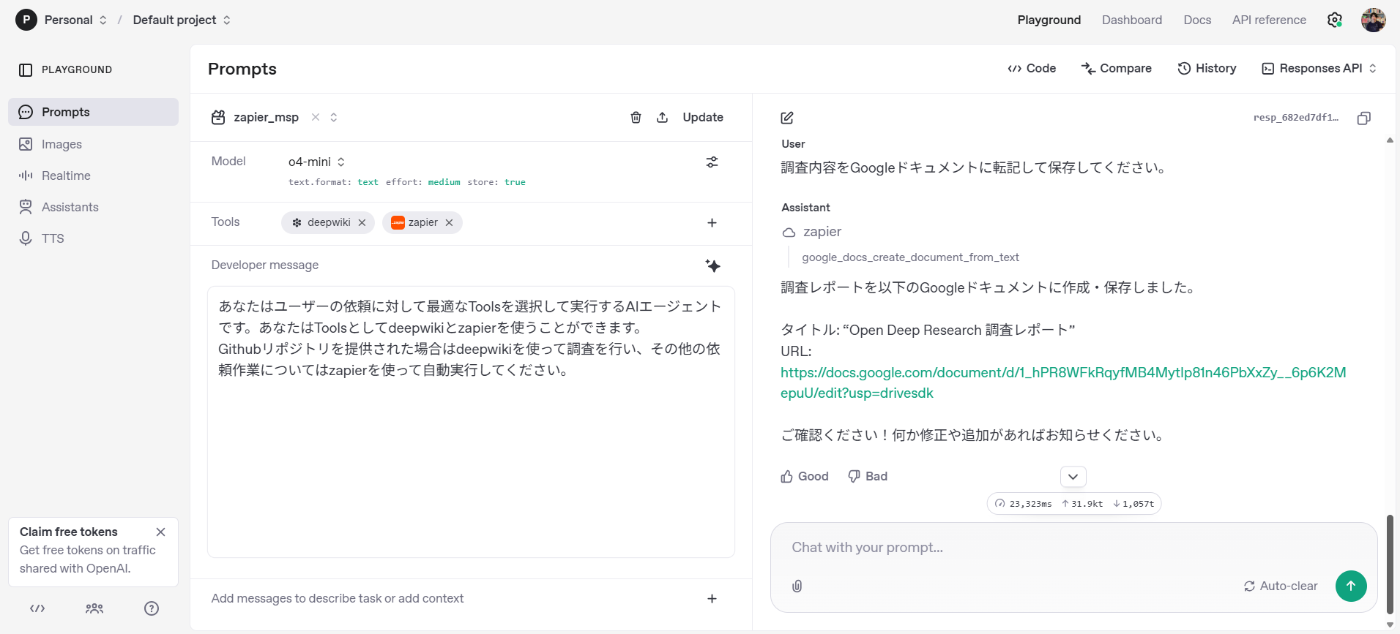Image resolution: width=1400 pixels, height=634 pixels.
Task: Clear the zapier_msp prompt selection
Action: point(315,117)
